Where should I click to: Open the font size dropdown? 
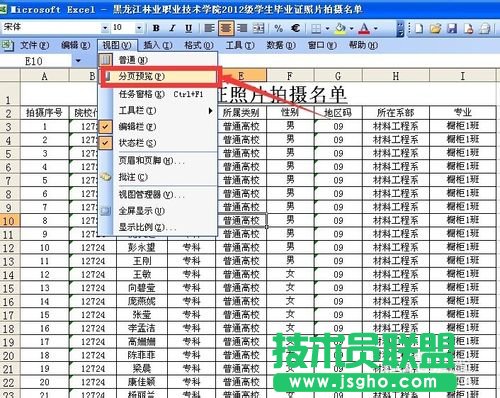pos(139,28)
